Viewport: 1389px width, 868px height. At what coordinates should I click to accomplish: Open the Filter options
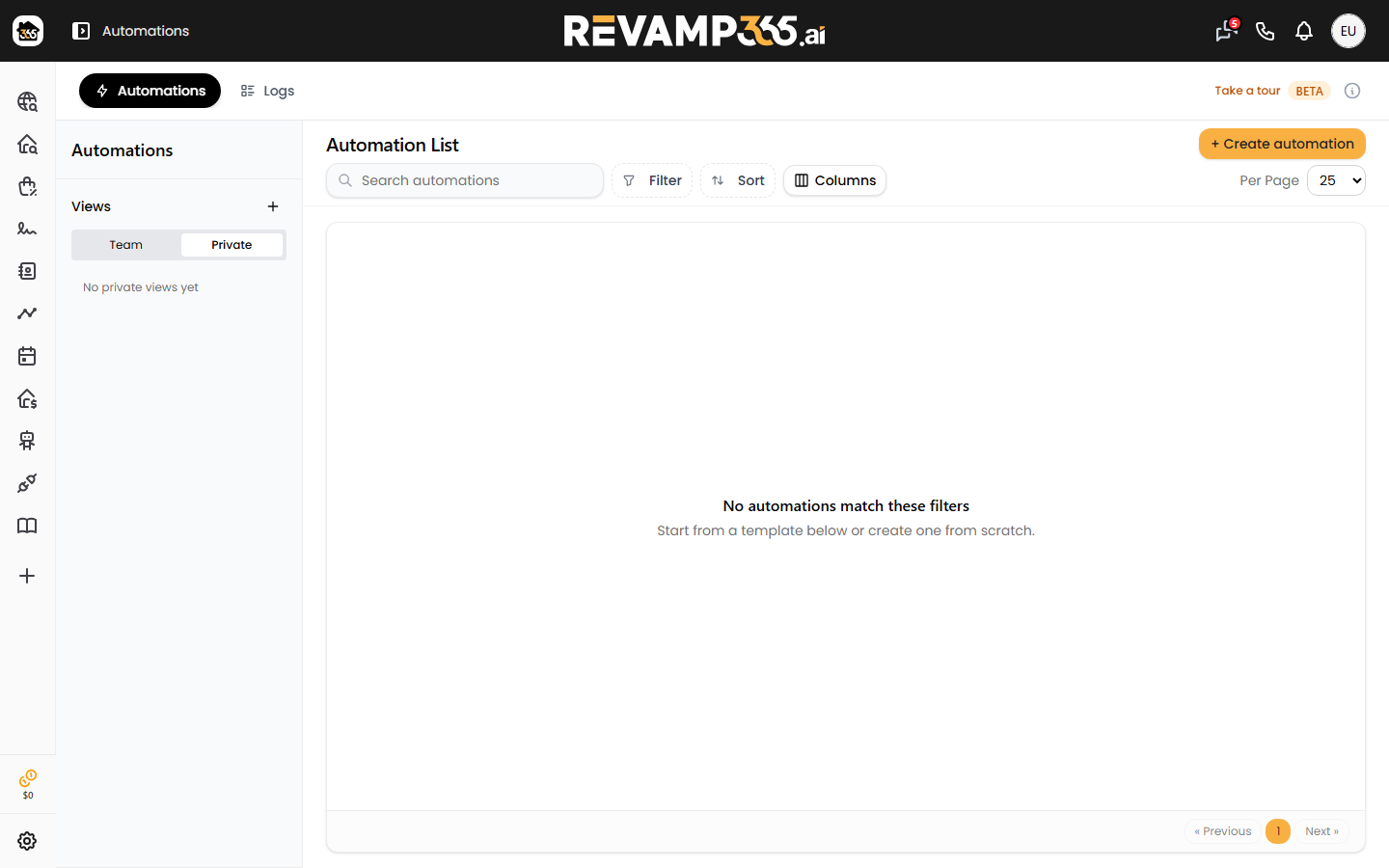[652, 180]
